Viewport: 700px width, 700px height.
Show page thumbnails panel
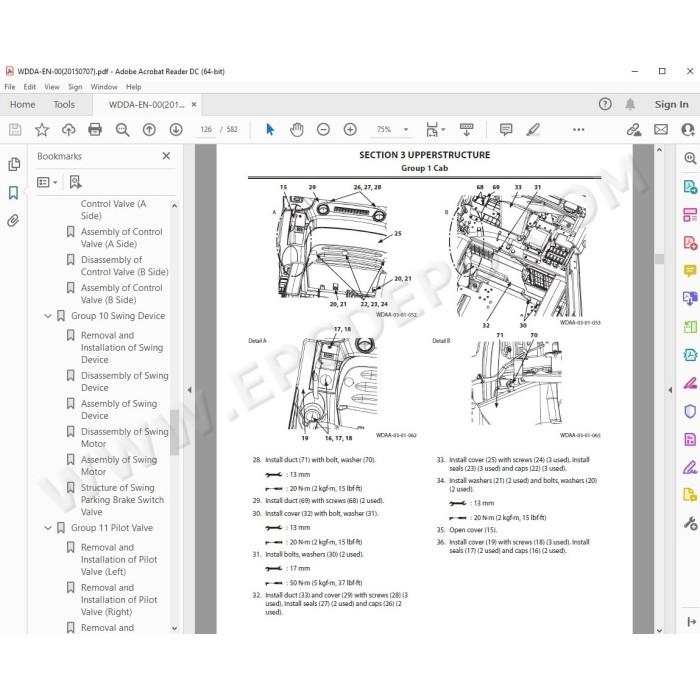pyautogui.click(x=14, y=165)
